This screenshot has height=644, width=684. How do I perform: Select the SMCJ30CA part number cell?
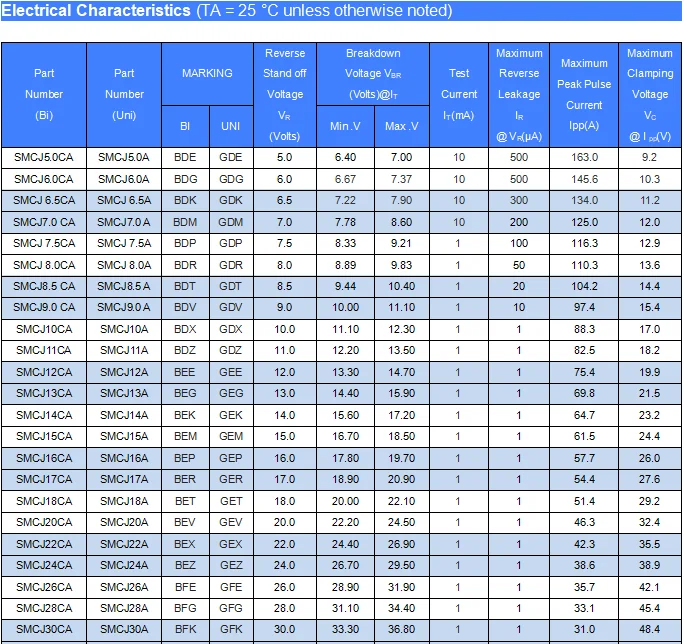[x=44, y=629]
